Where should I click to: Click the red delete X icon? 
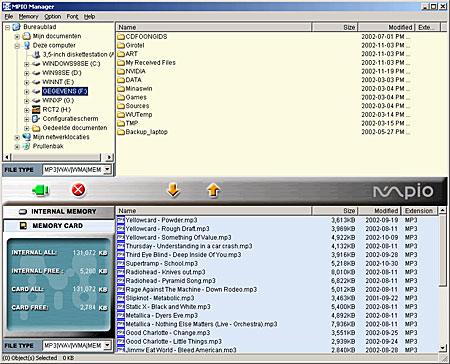78,190
